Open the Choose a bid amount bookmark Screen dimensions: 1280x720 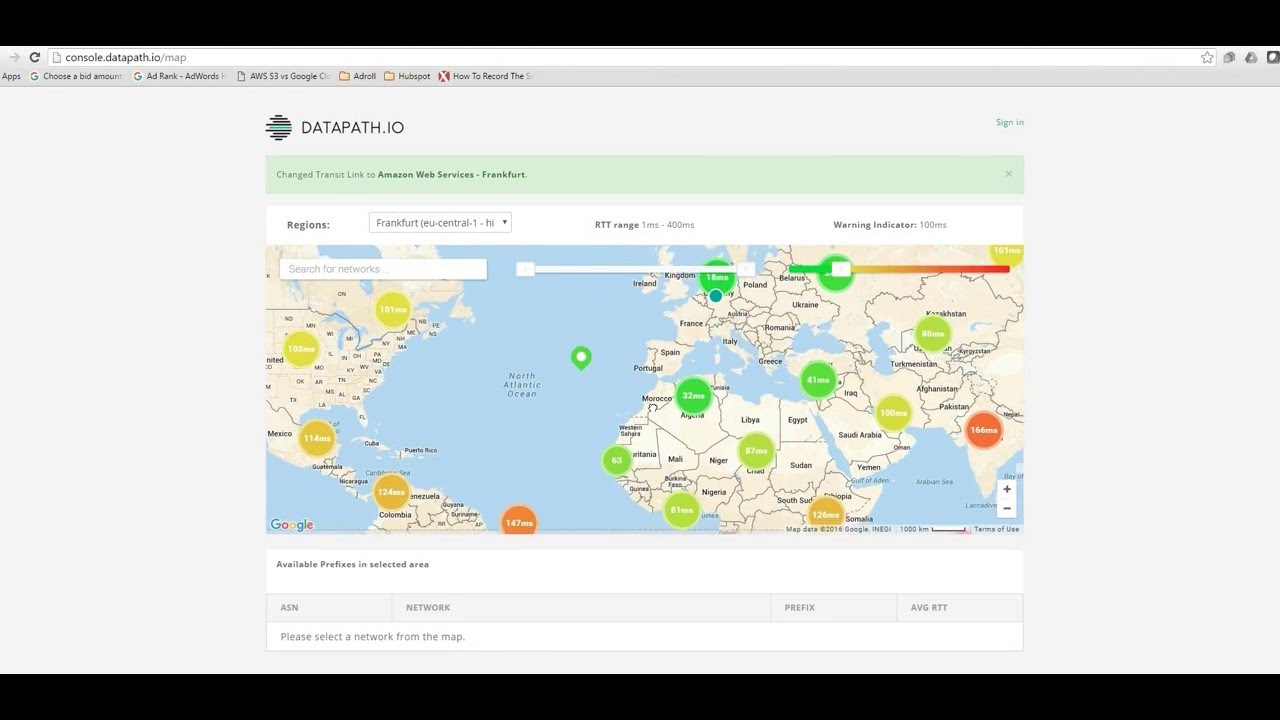click(76, 76)
